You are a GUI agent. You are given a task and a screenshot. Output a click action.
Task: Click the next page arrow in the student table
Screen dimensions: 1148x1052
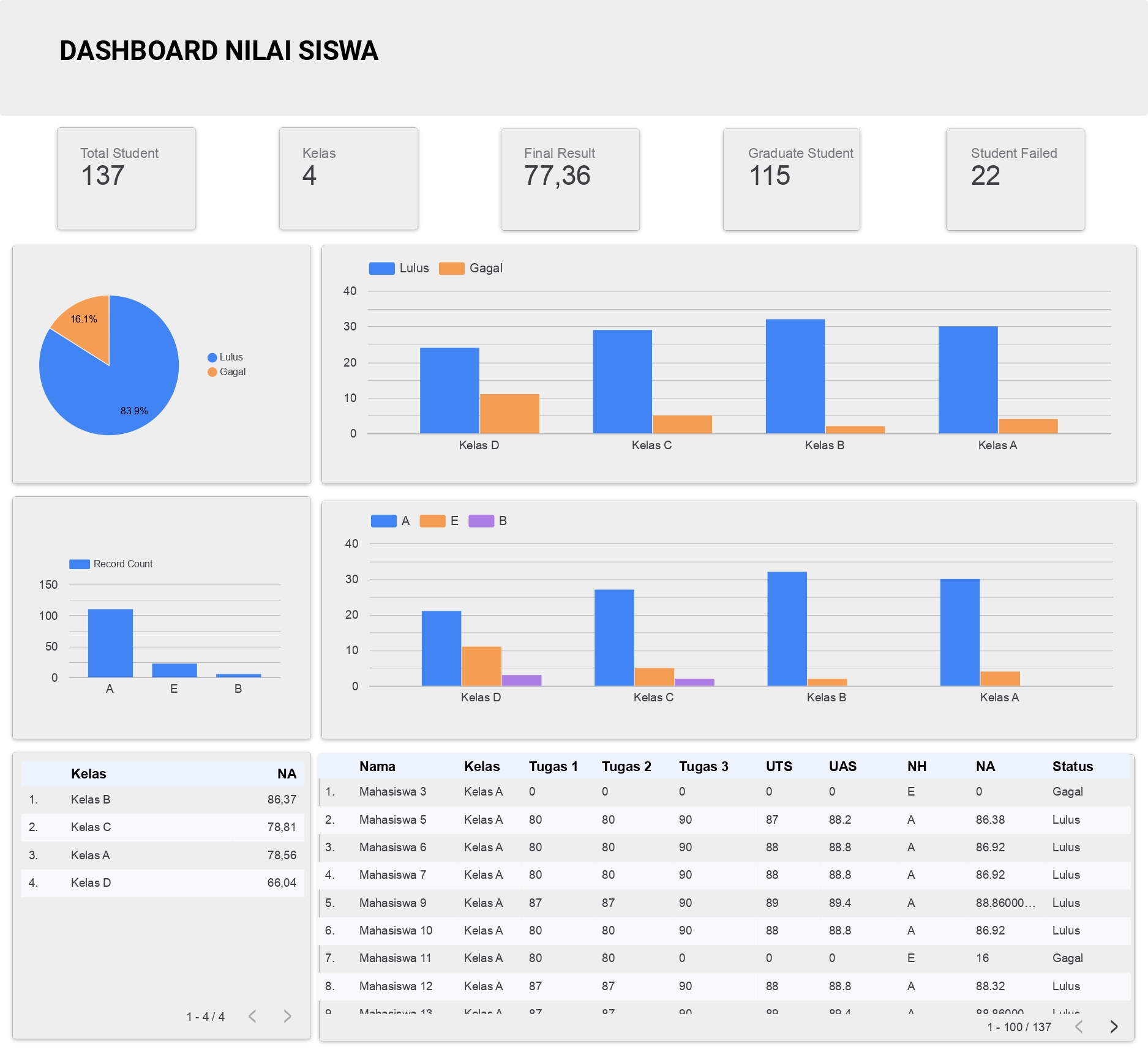point(1116,1027)
